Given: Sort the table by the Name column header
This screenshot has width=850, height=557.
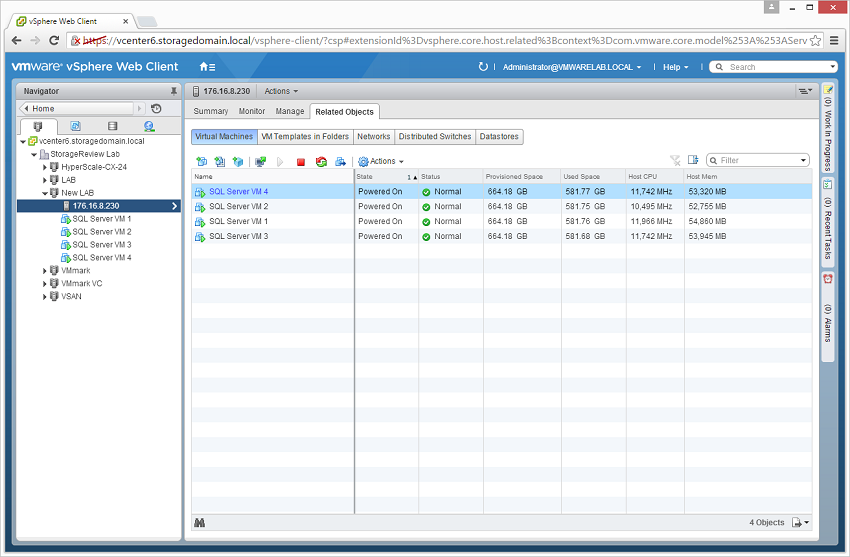Looking at the screenshot, I should click(x=273, y=177).
